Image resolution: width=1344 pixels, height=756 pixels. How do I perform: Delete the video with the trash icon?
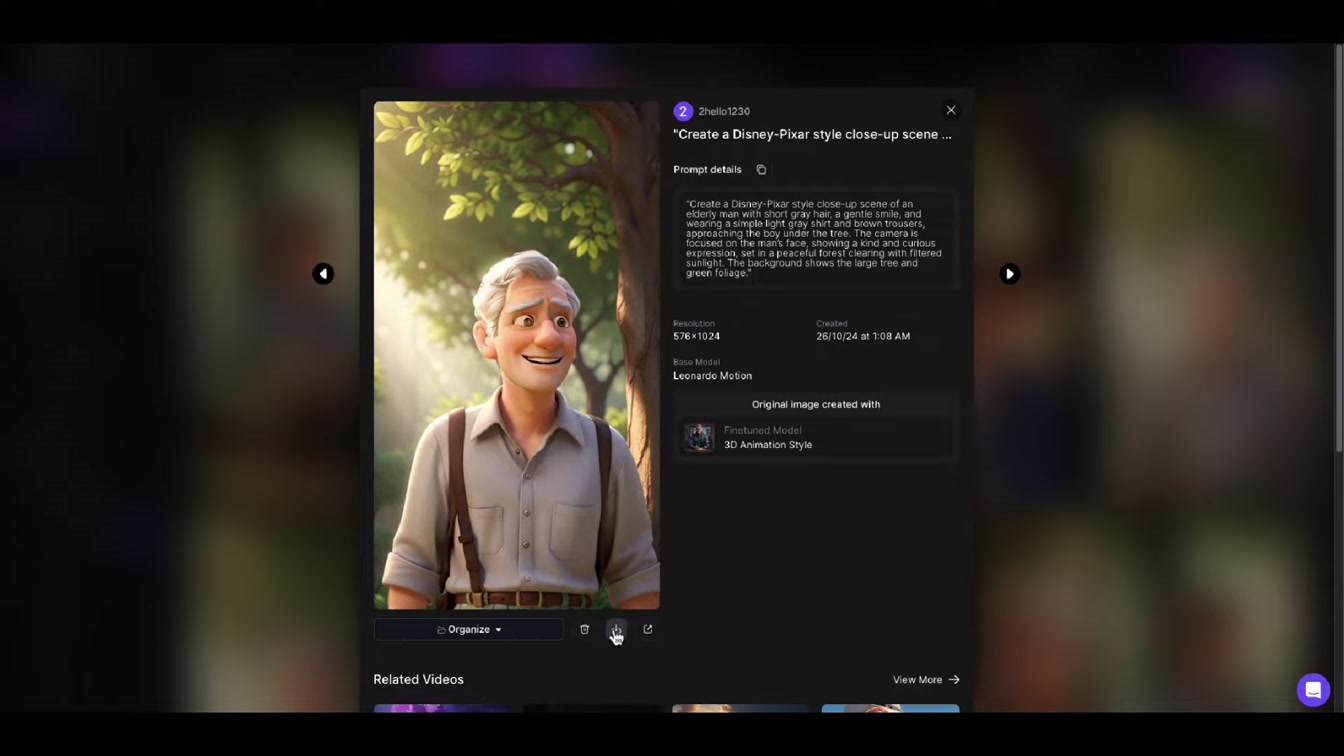coord(585,630)
